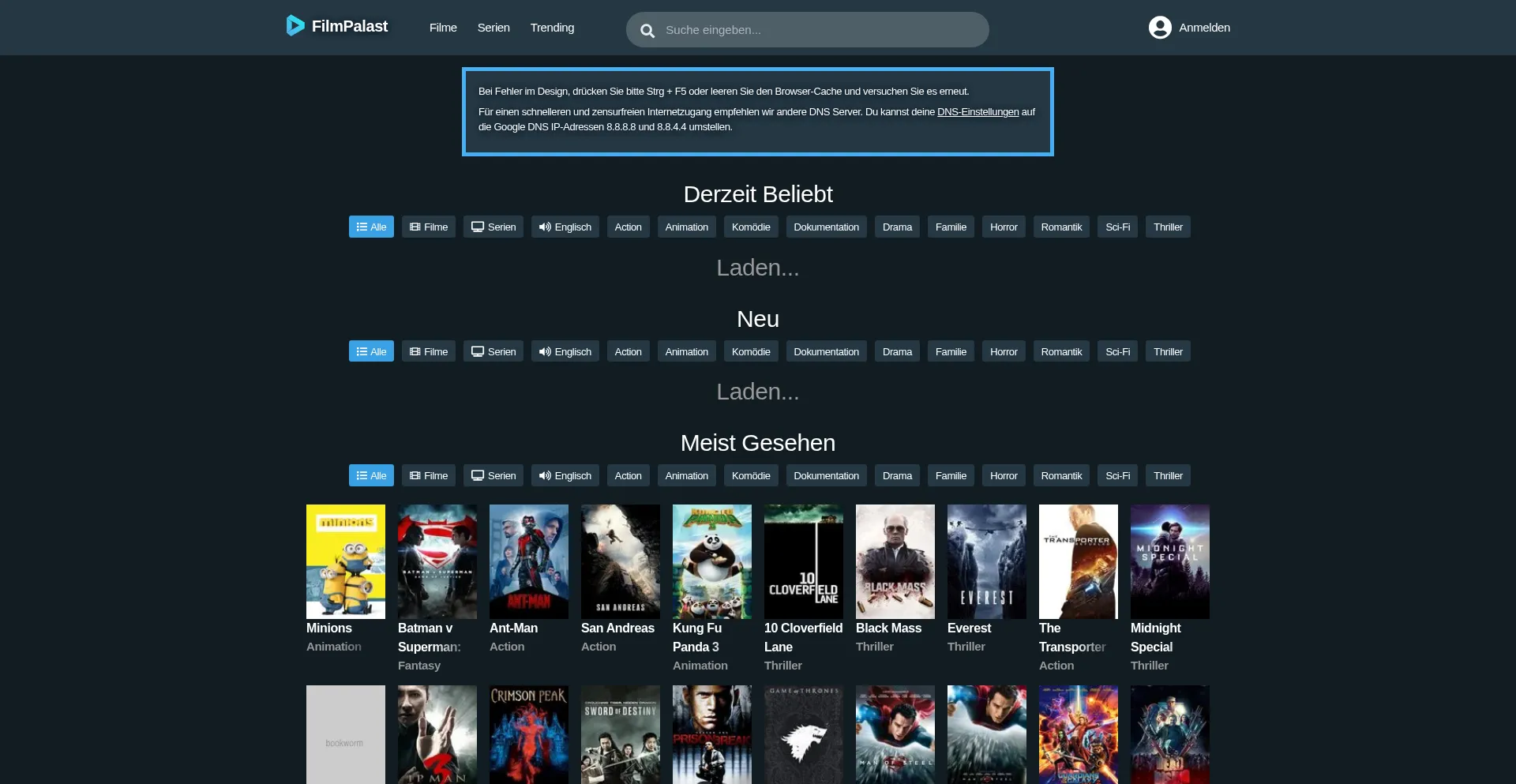Open The Transporter poster

click(1079, 561)
